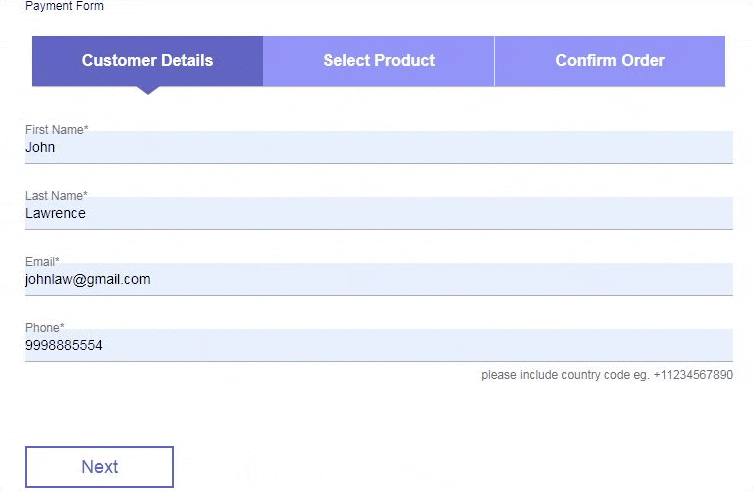Click the Email* field label

(42, 262)
